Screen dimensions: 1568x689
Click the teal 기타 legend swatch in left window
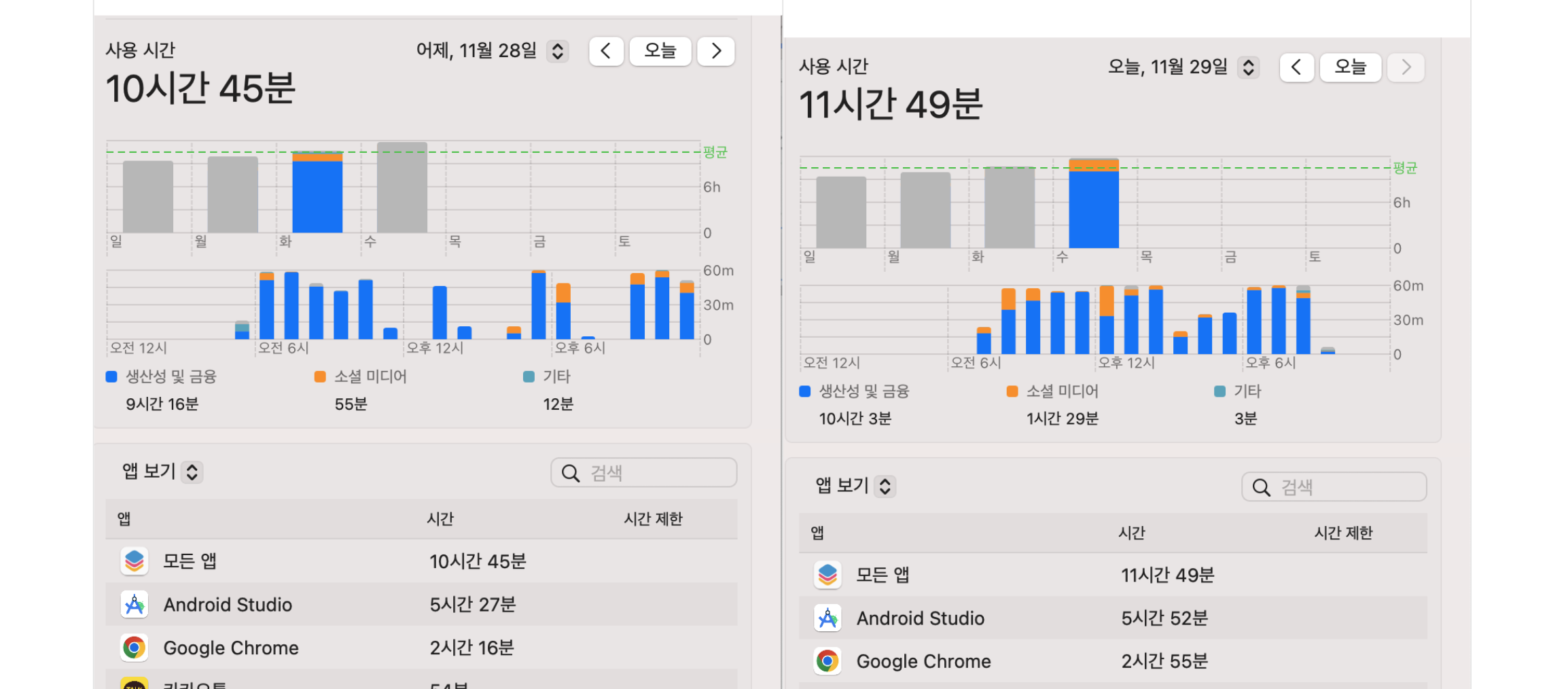pyautogui.click(x=529, y=376)
